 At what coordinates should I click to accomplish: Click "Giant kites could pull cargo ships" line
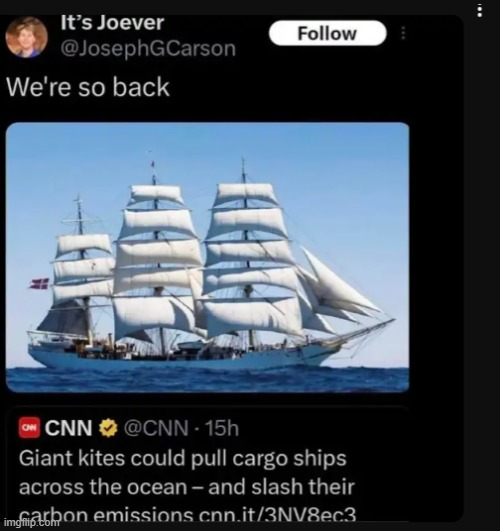click(183, 459)
